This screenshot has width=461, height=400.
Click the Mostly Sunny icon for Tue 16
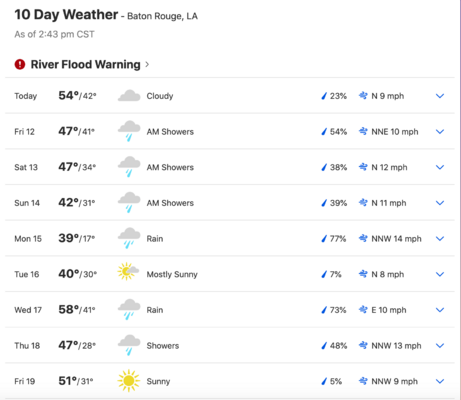click(128, 271)
